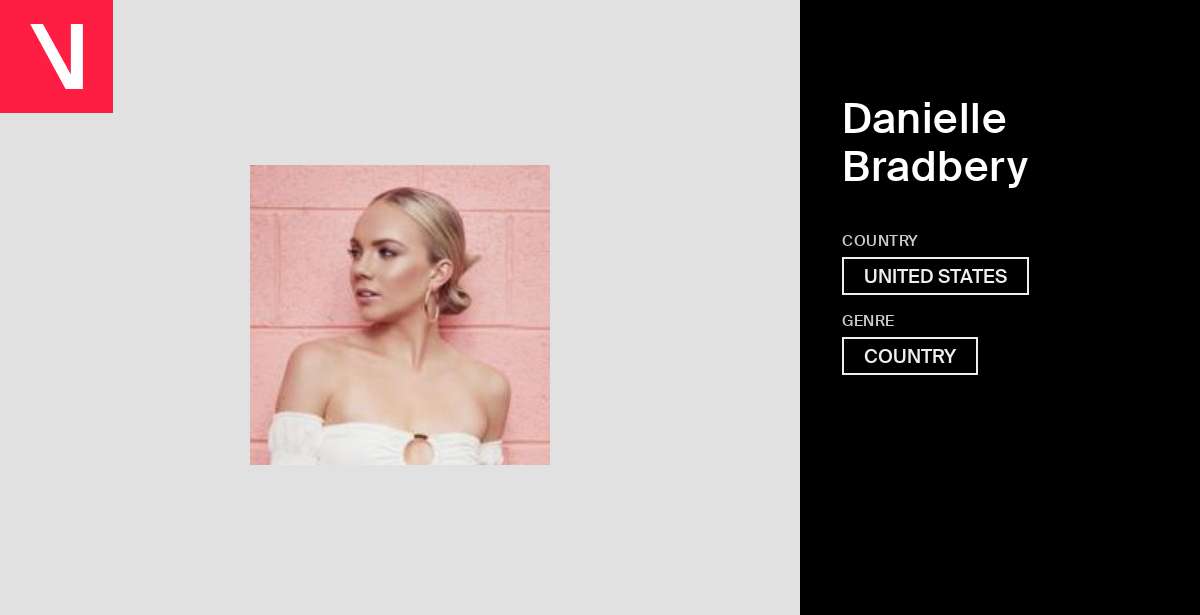
Task: Click the COUNTRY label above United States
Action: pos(880,241)
